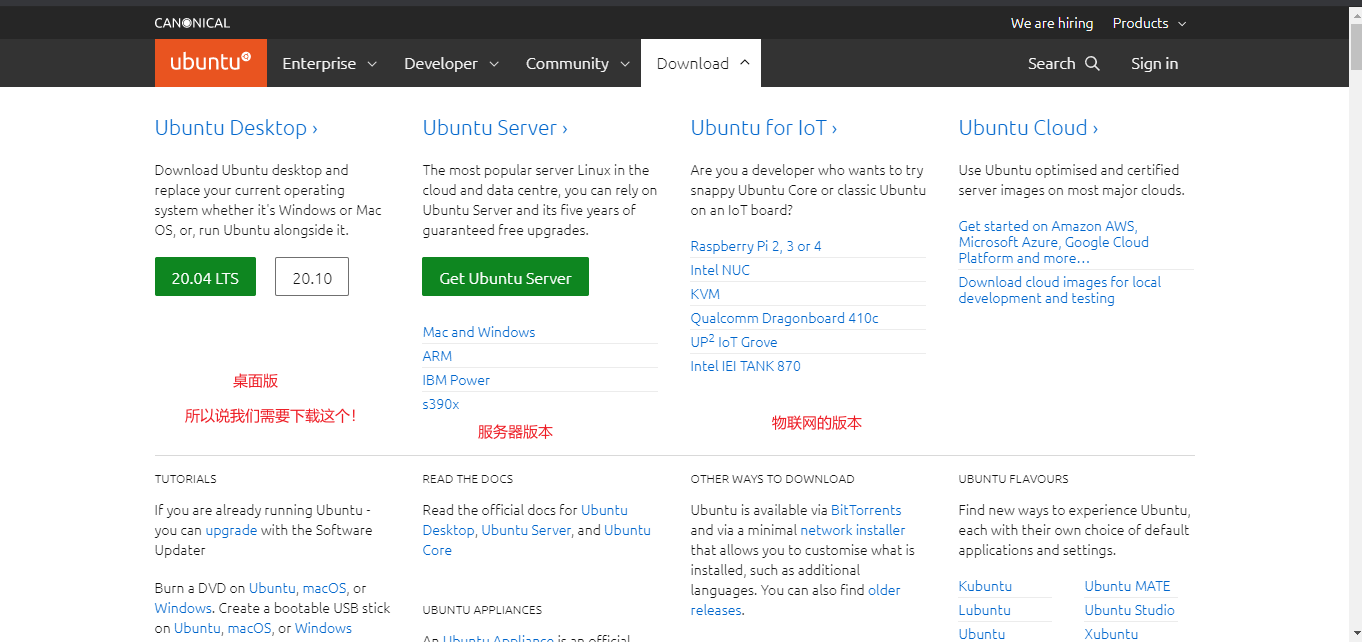Click the UBUNTU FLAVOURS heading

[1013, 479]
